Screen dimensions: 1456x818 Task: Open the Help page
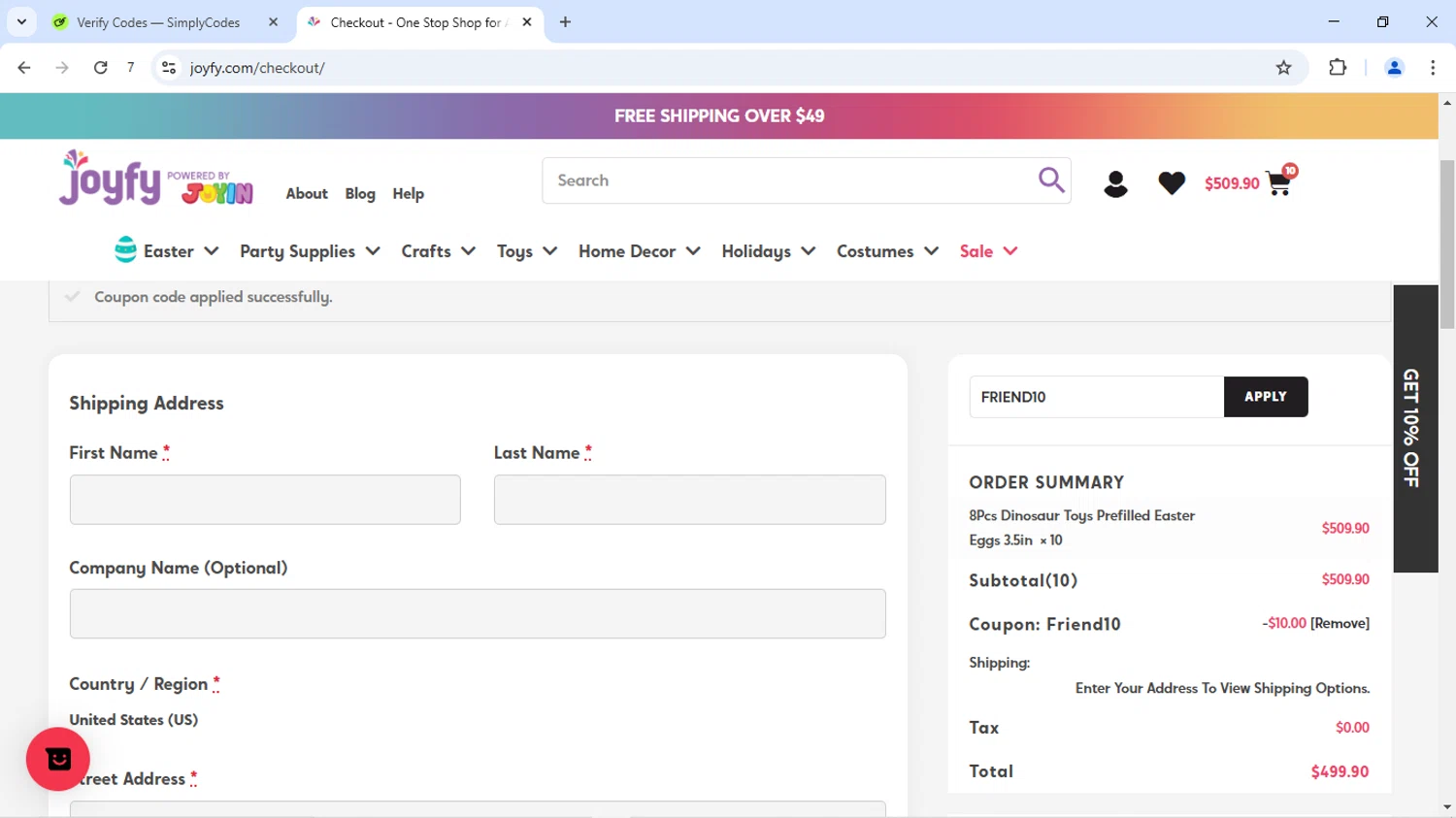(409, 194)
